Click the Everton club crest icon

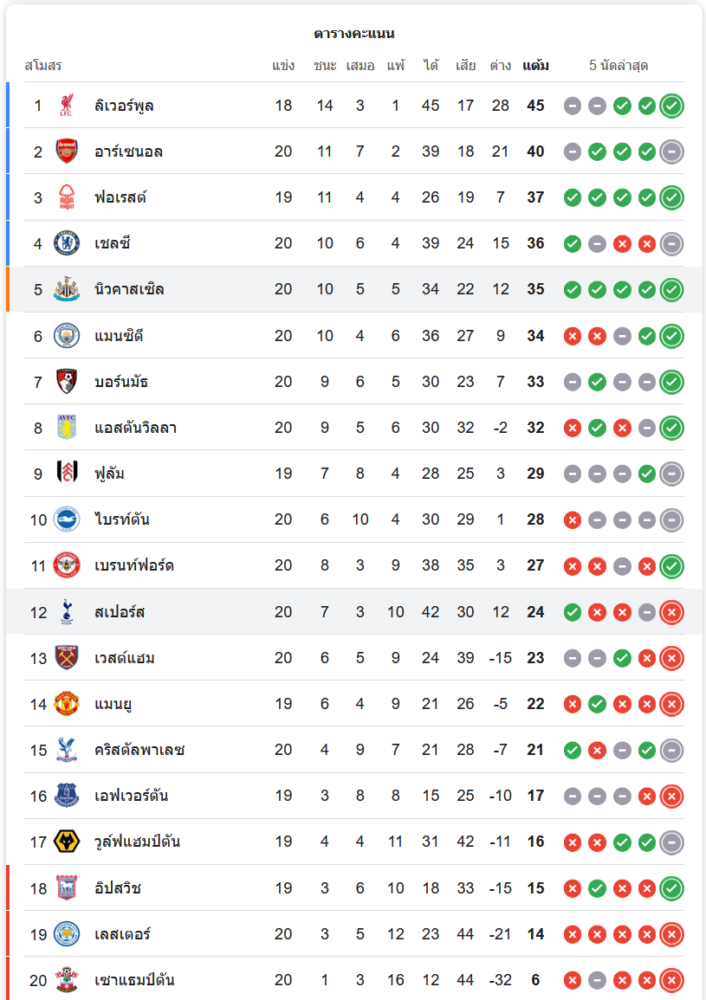67,795
